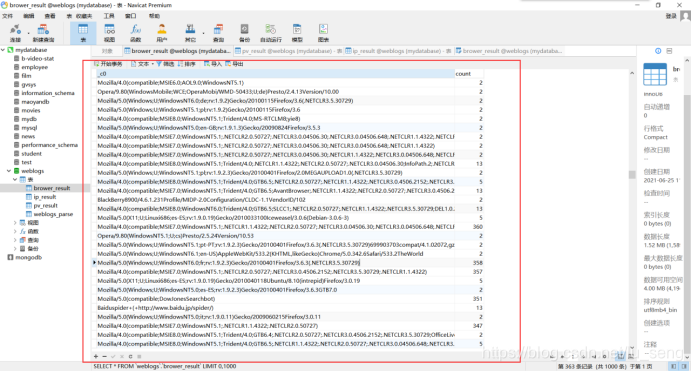Open the 帮助 (Help) menu

(154, 16)
